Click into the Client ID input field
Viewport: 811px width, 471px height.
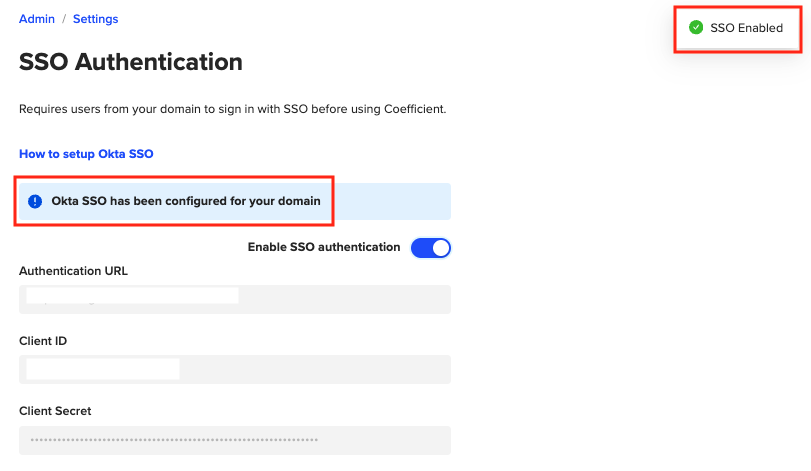tap(235, 369)
